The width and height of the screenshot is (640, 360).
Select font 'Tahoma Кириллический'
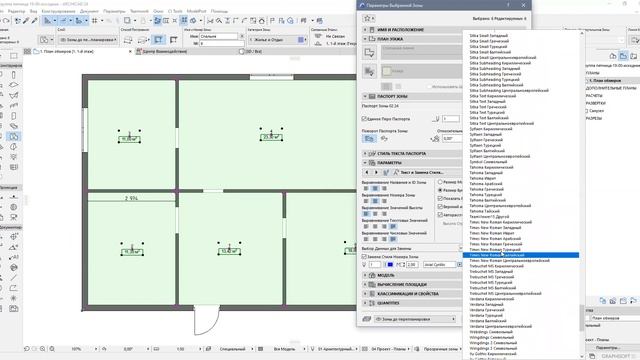491,167
